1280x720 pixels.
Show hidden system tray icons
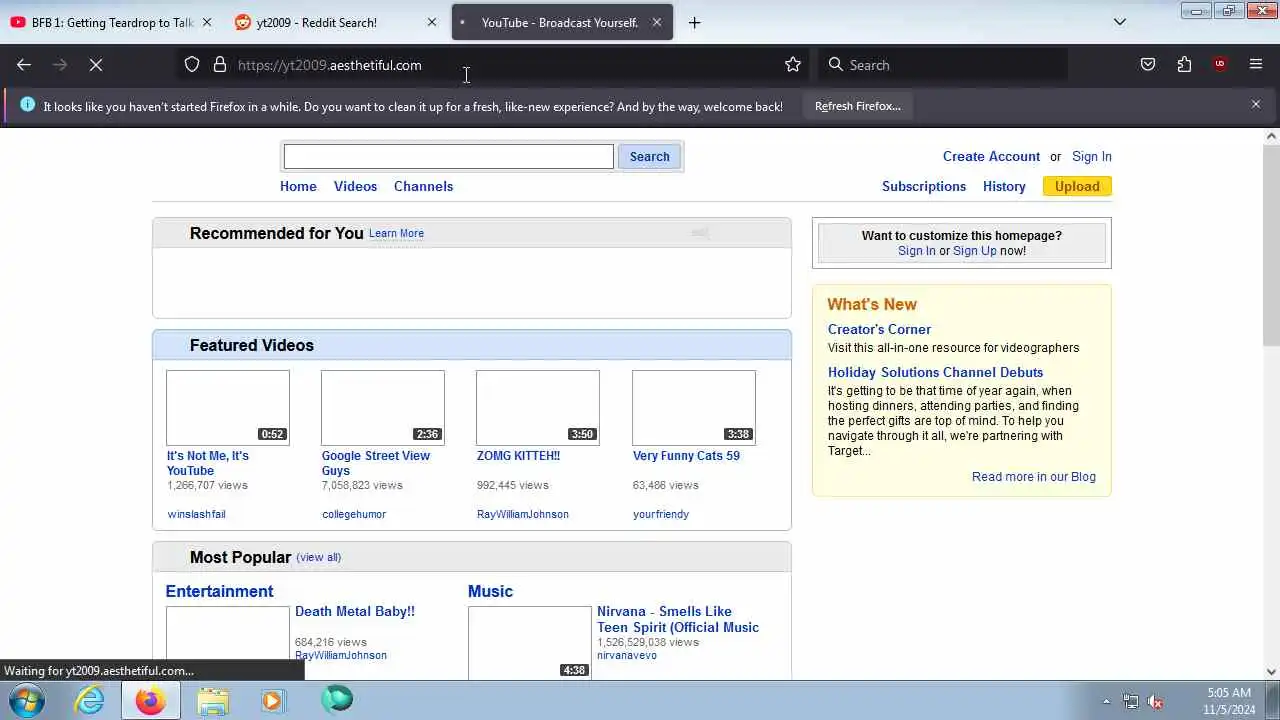tap(1106, 701)
